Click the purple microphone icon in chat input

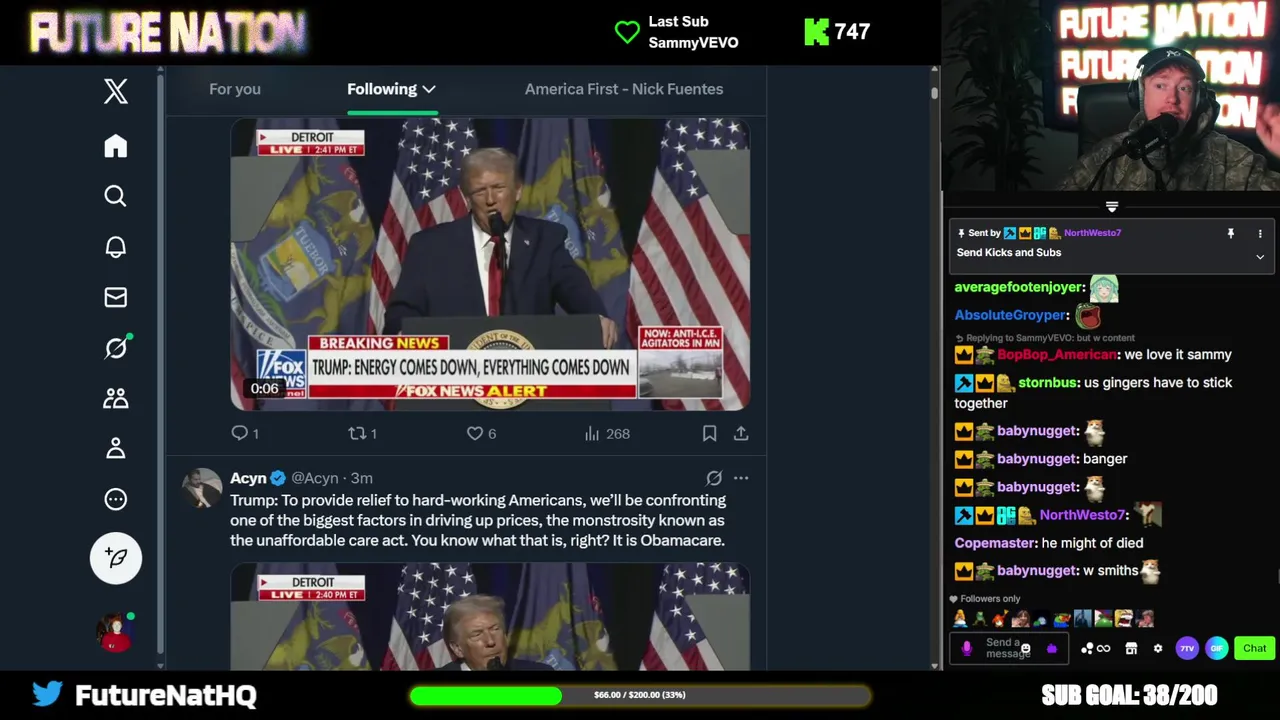[x=966, y=648]
